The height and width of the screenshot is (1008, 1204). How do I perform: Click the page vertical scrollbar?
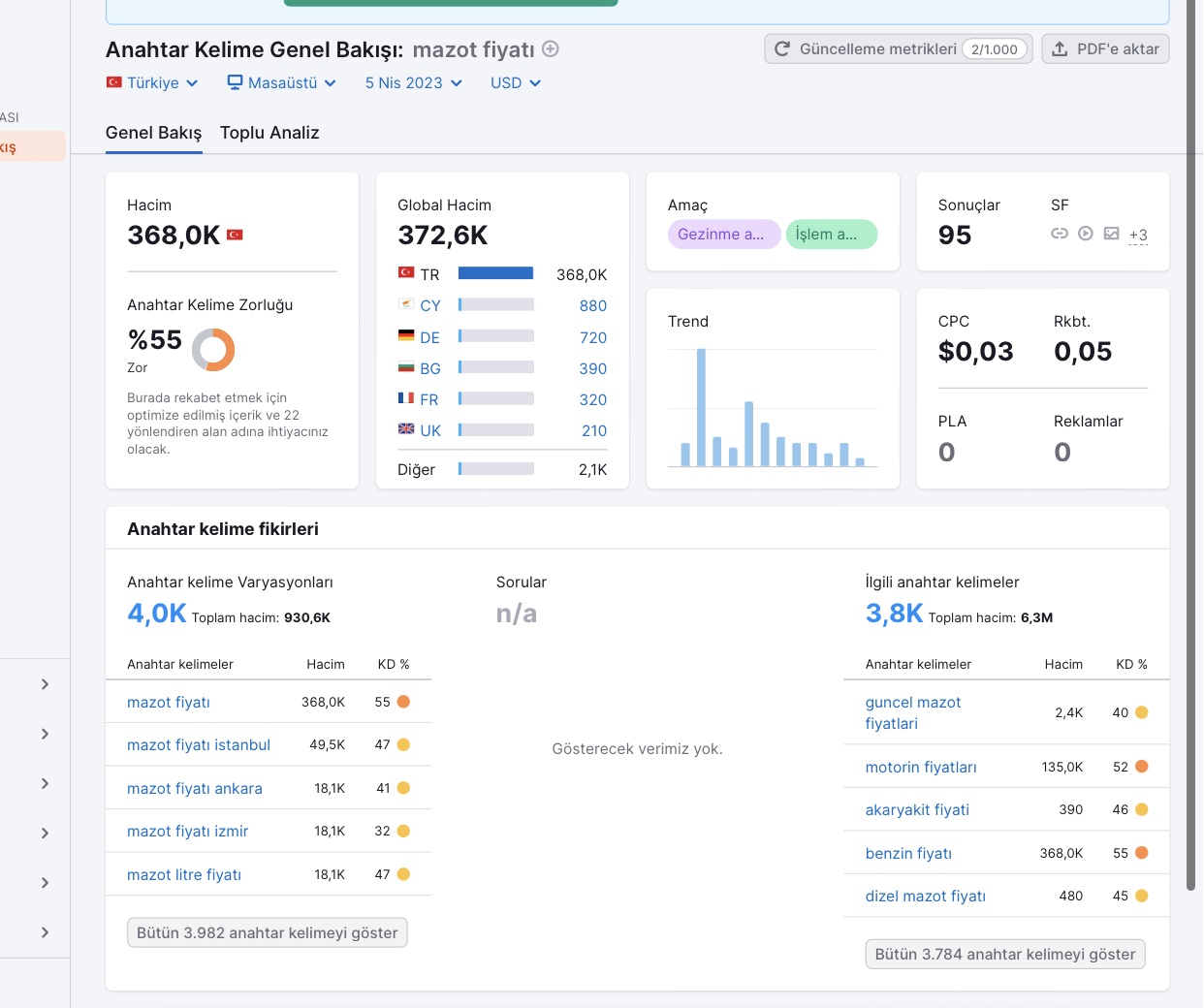[x=1191, y=446]
